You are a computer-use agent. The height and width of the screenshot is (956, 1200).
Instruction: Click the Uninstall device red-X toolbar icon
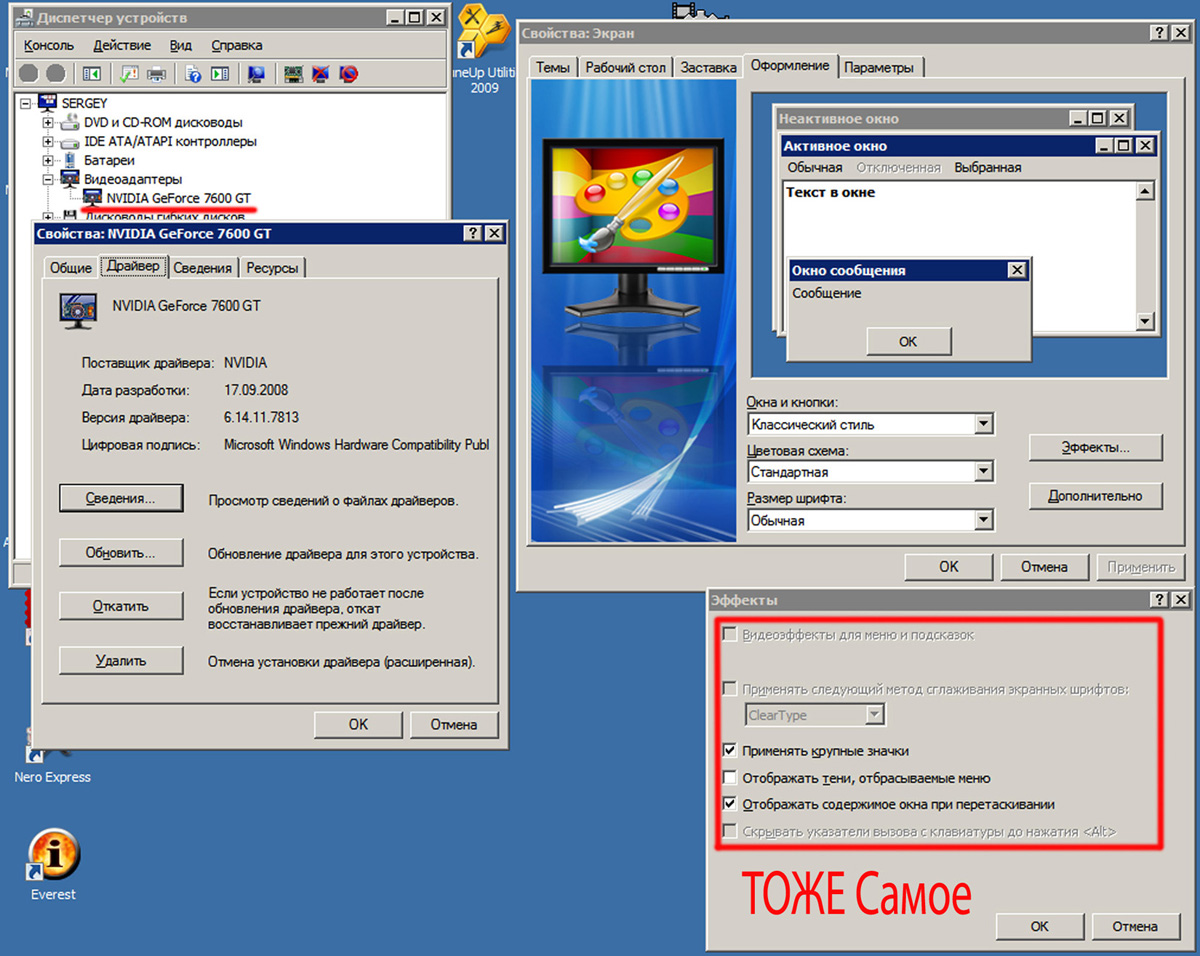pyautogui.click(x=320, y=73)
